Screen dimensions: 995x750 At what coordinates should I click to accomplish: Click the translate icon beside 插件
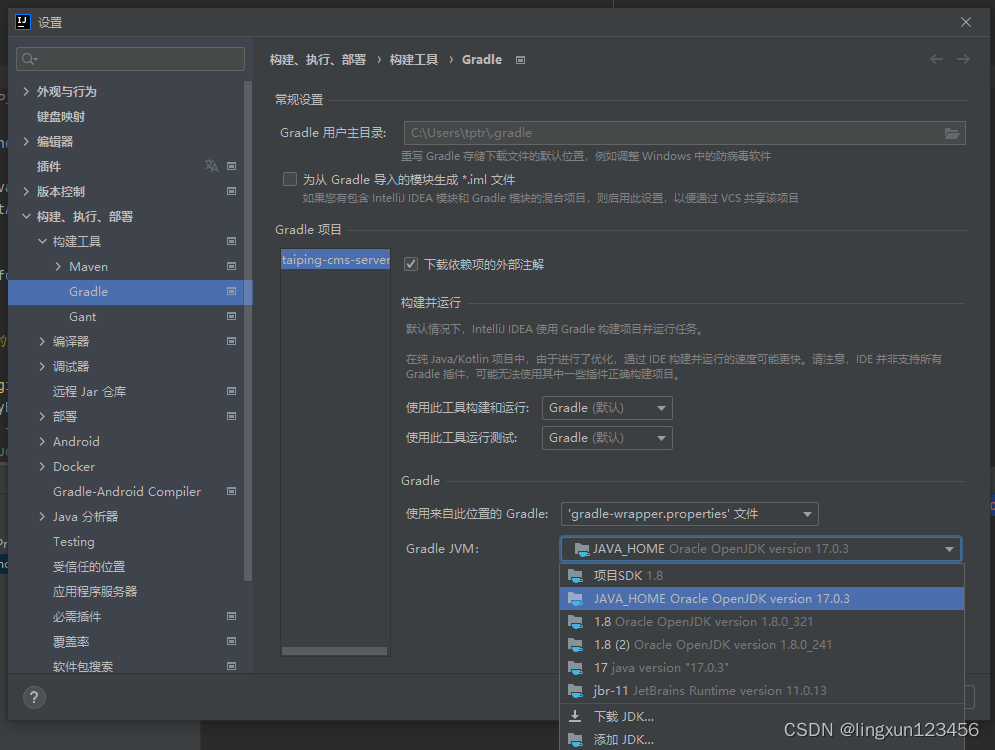tap(211, 166)
